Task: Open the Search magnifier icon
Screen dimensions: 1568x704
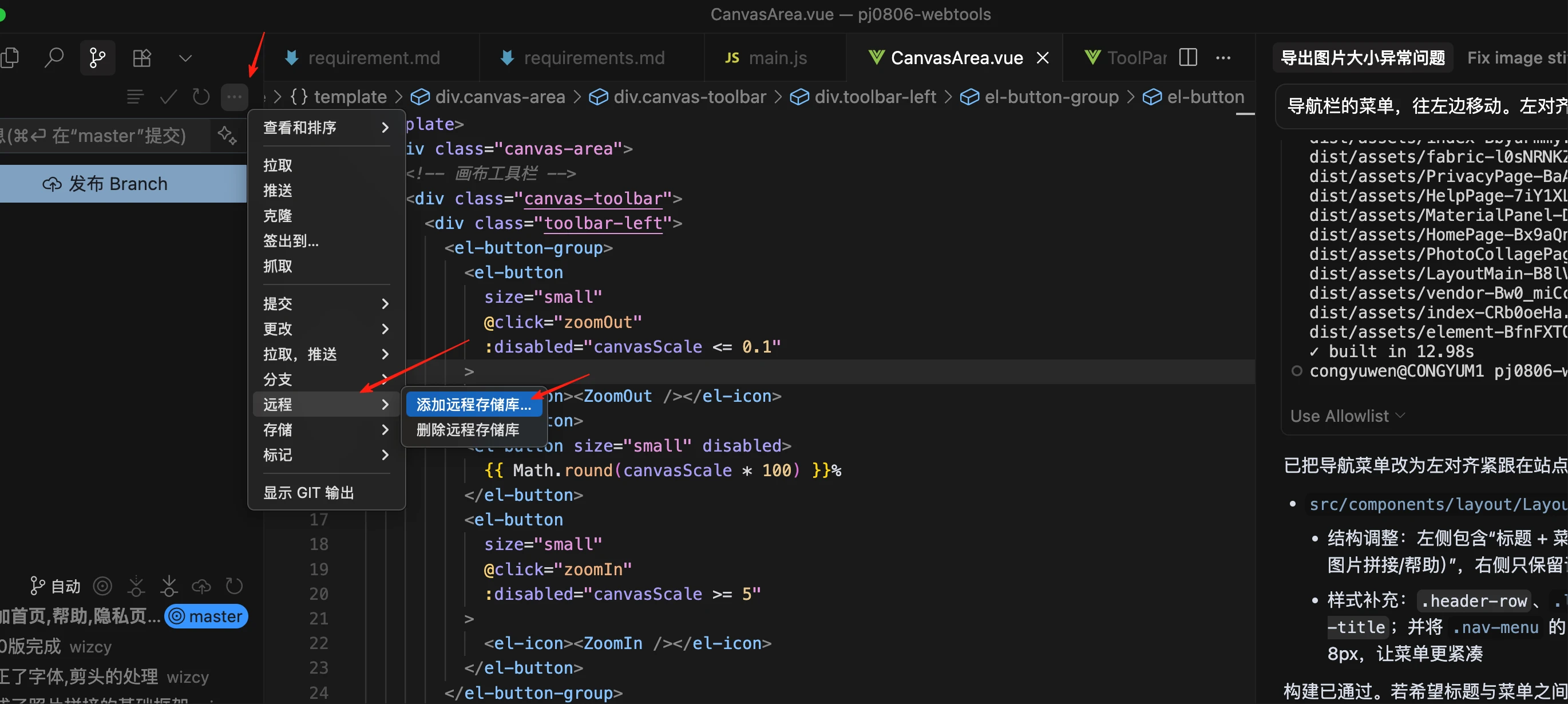Action: click(54, 58)
